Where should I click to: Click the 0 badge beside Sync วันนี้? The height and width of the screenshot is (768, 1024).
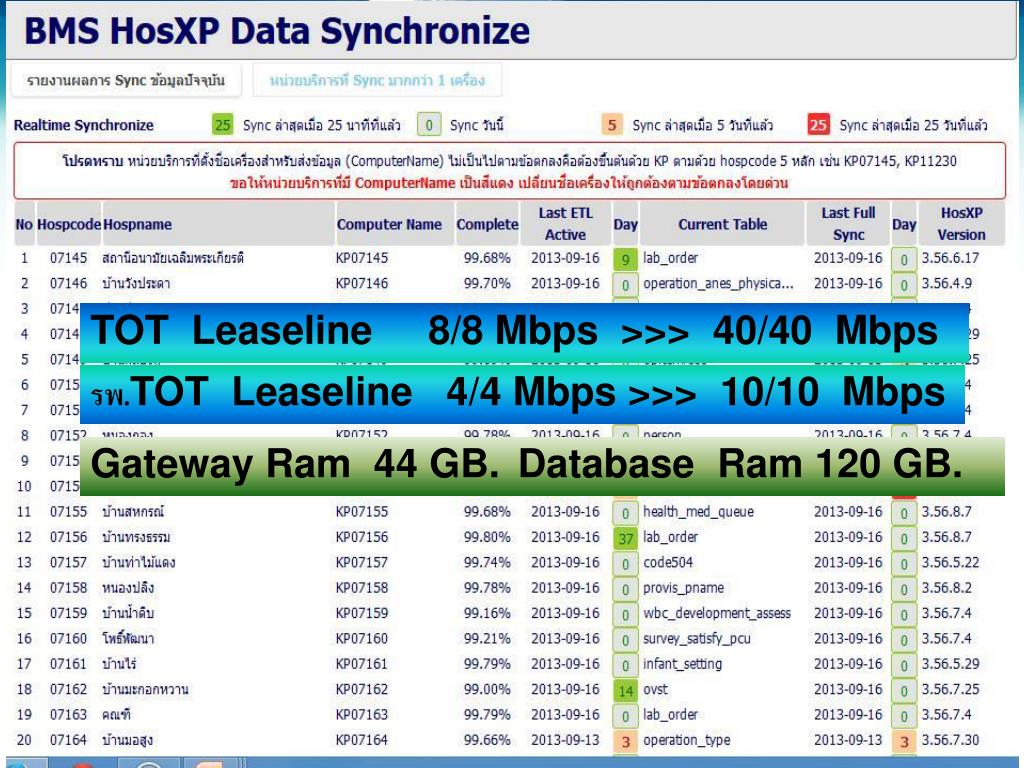coord(429,125)
